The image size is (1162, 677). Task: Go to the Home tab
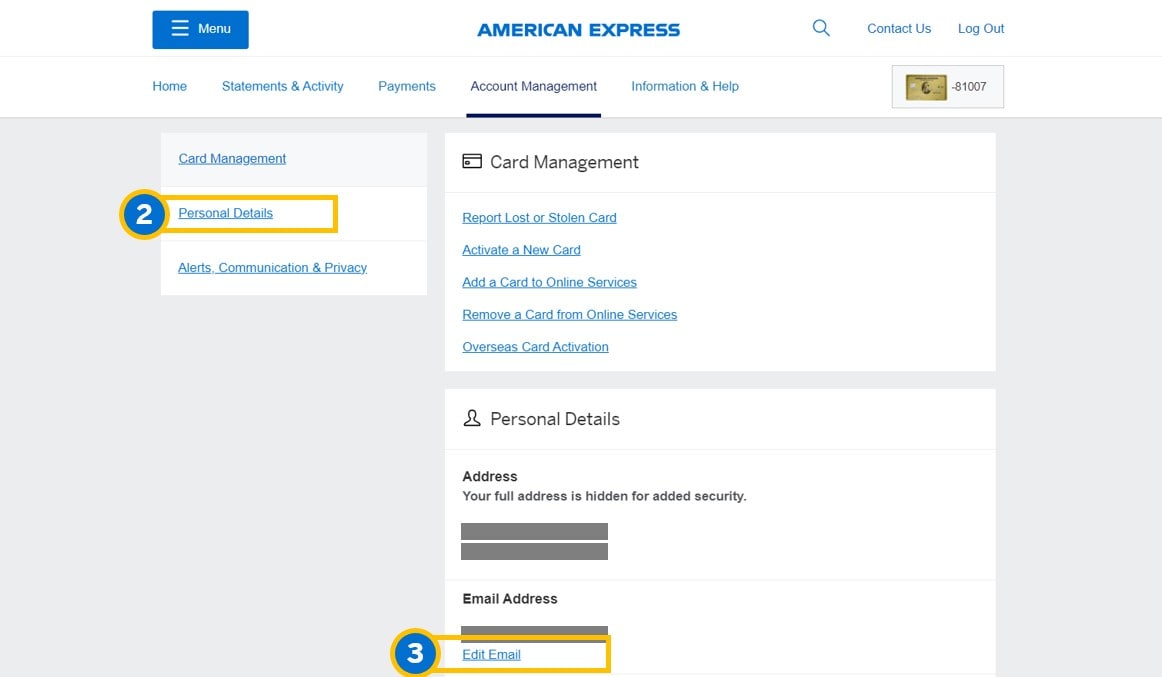coord(169,86)
